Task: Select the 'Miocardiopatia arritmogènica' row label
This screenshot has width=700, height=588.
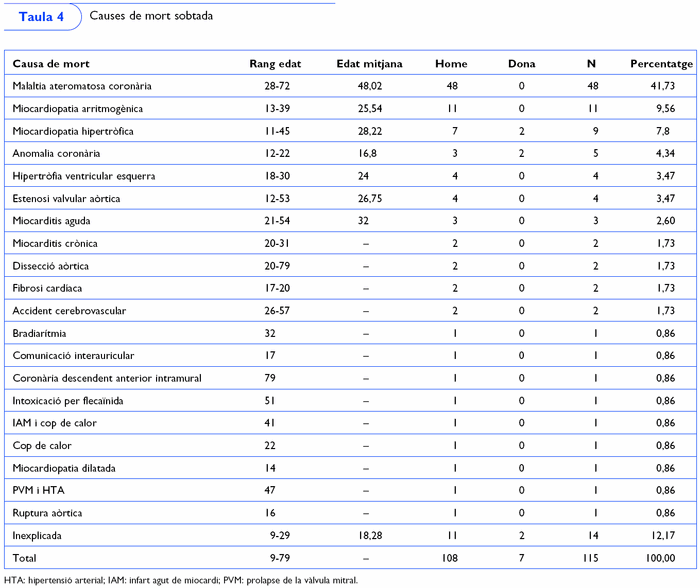Action: coord(78,108)
